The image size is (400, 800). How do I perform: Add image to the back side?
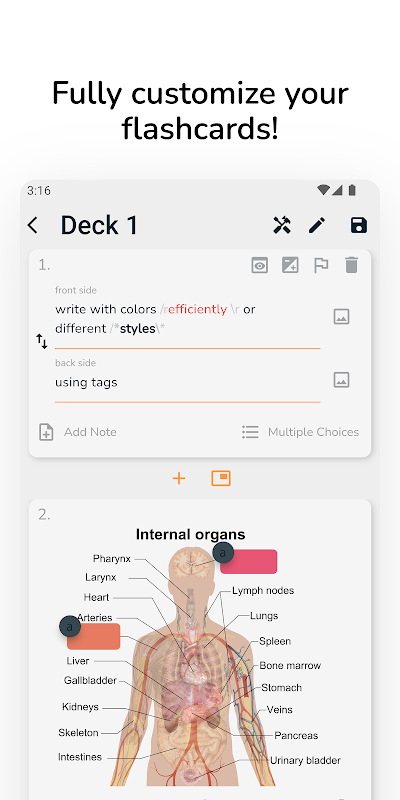coord(341,380)
